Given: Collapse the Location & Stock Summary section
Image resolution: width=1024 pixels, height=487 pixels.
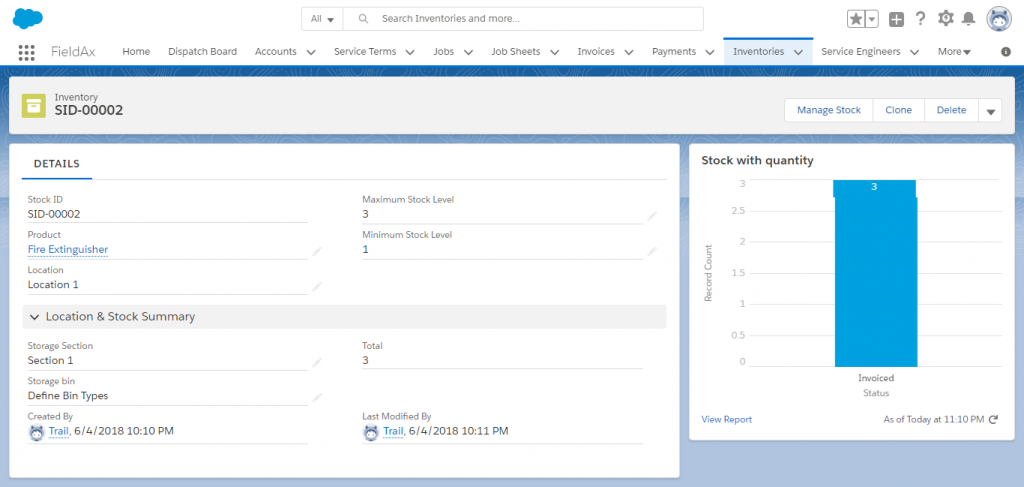Looking at the screenshot, I should pyautogui.click(x=344, y=317).
